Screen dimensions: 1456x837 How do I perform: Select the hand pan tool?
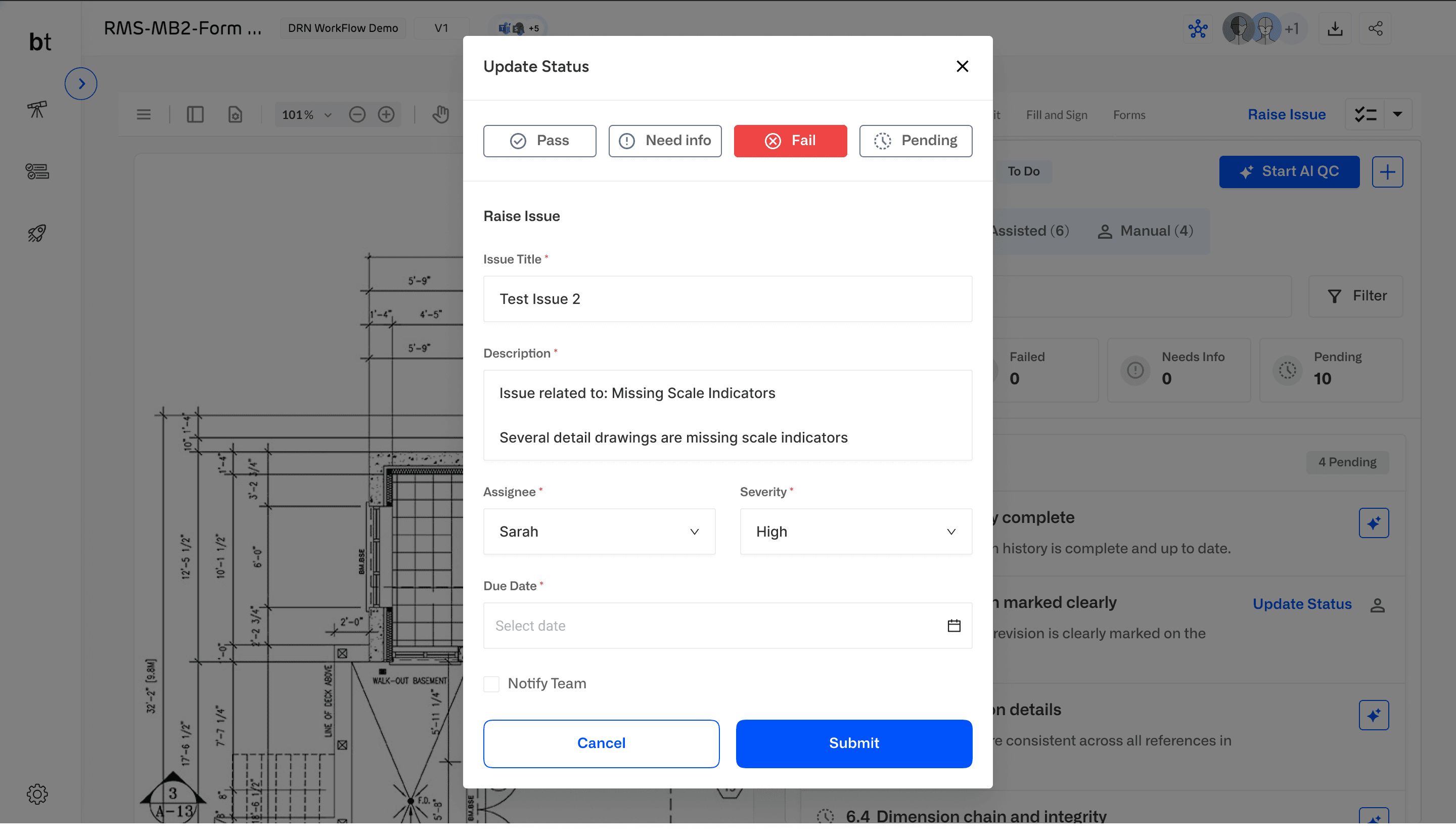[x=441, y=115]
